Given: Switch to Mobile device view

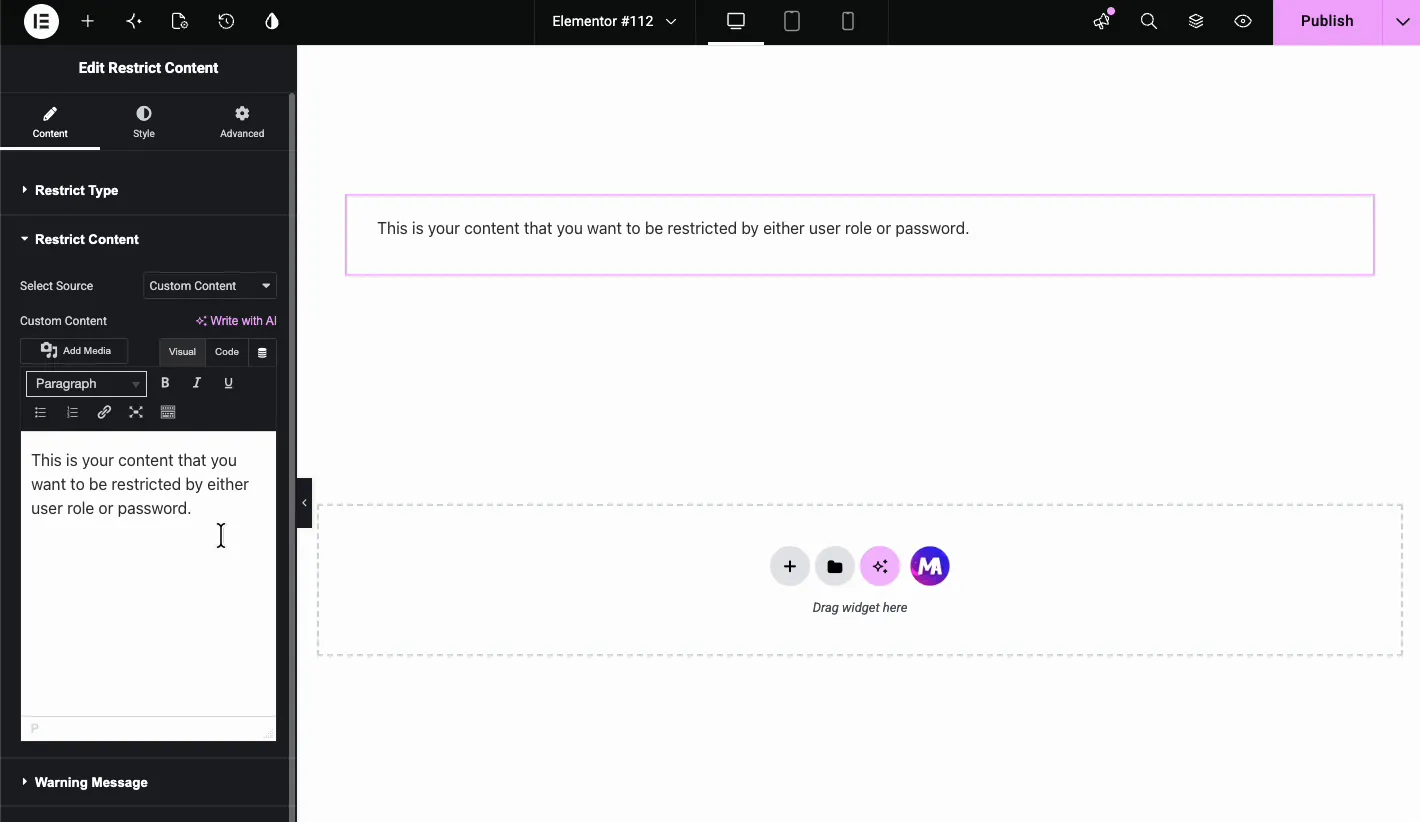Looking at the screenshot, I should tap(848, 21).
